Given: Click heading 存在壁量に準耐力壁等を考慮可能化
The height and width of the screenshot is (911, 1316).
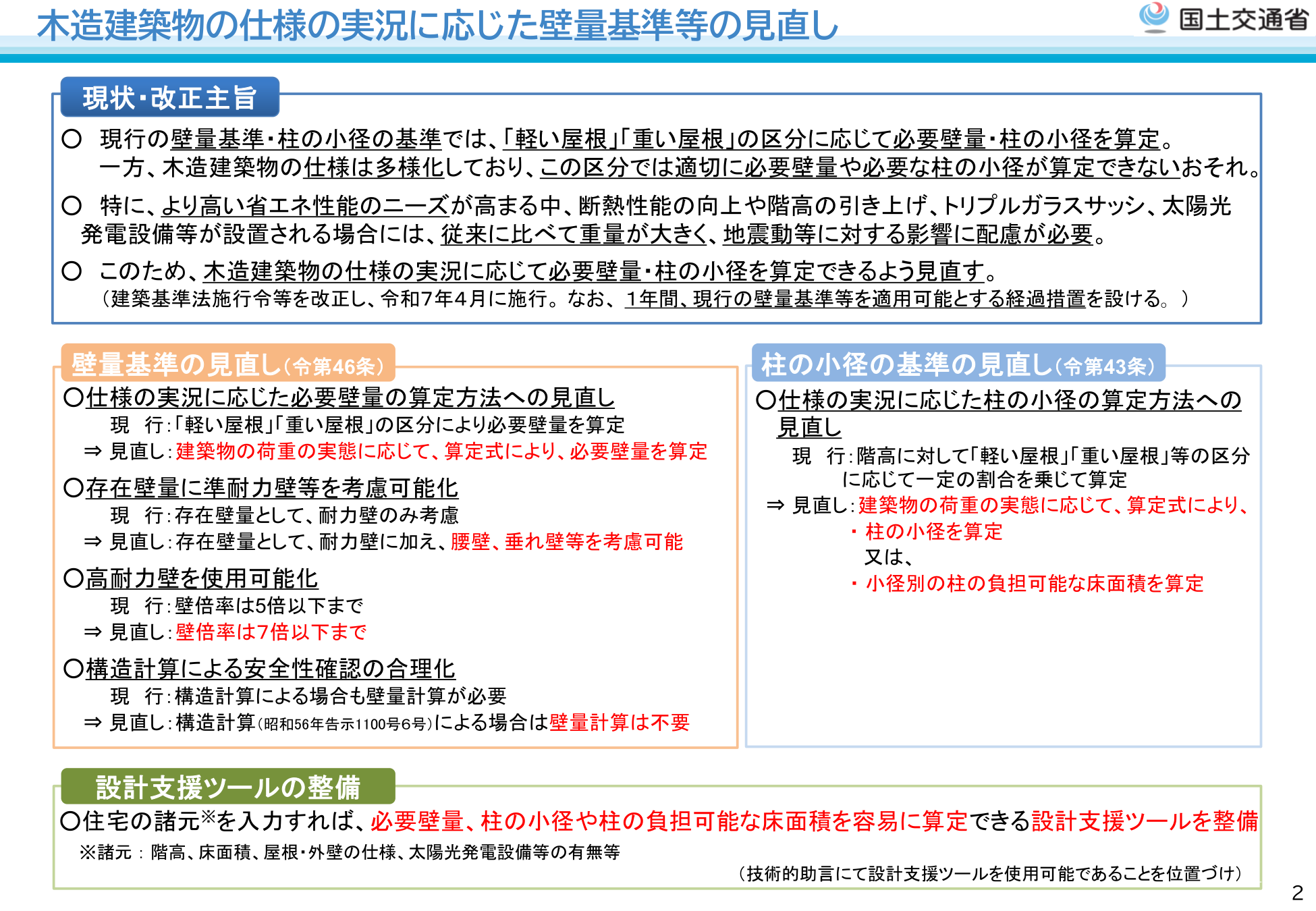Looking at the screenshot, I should [272, 488].
